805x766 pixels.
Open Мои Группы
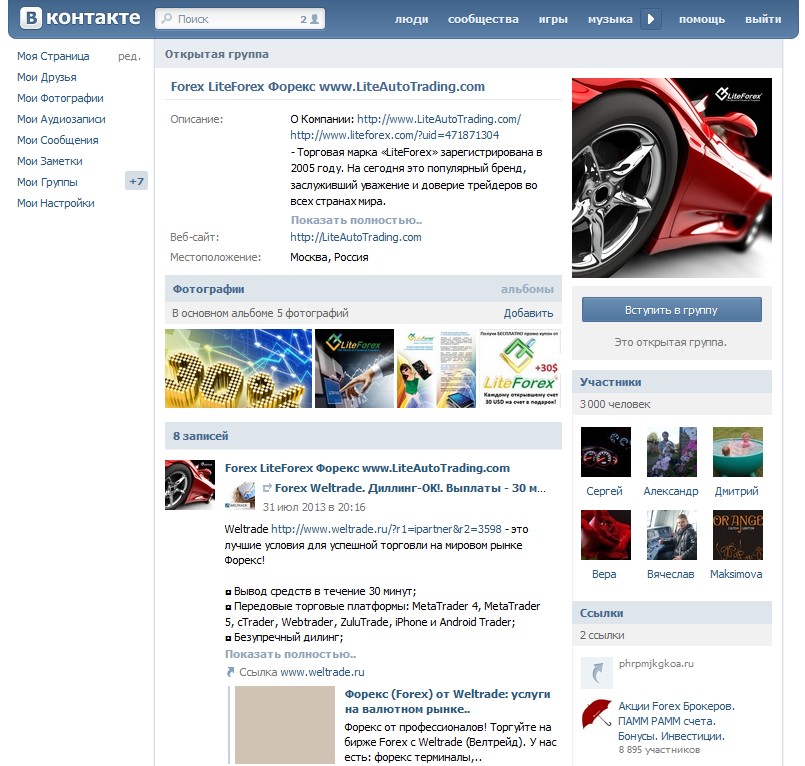(47, 182)
